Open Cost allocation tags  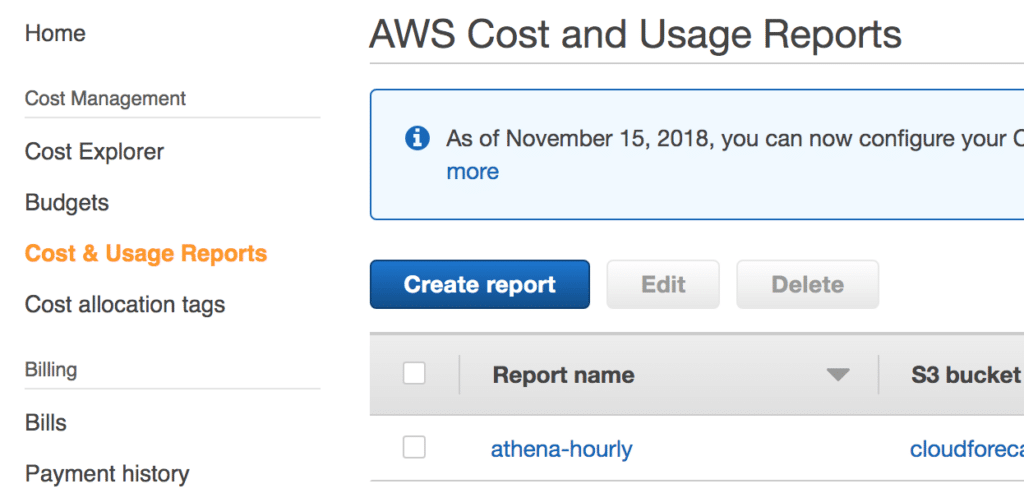(125, 304)
